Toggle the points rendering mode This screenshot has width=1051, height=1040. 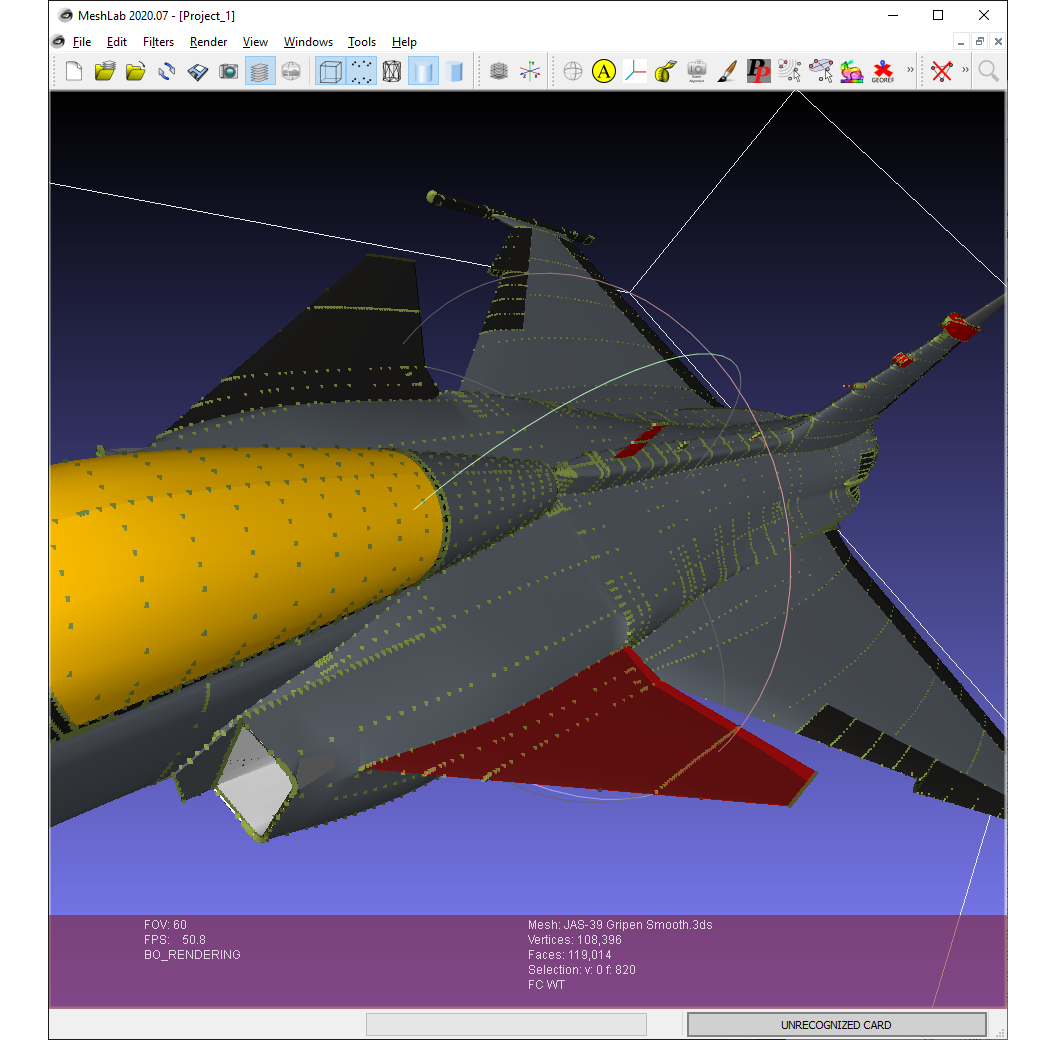361,71
